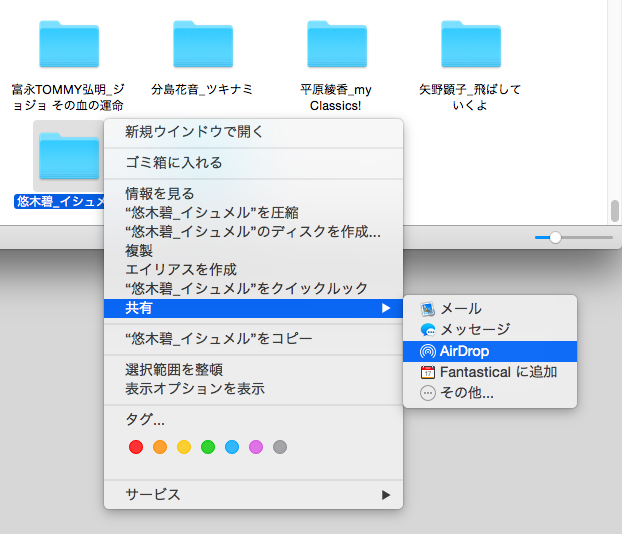Viewport: 622px width, 534px height.
Task: Select the 分島花音_ツキナミ folder
Action: [202, 44]
